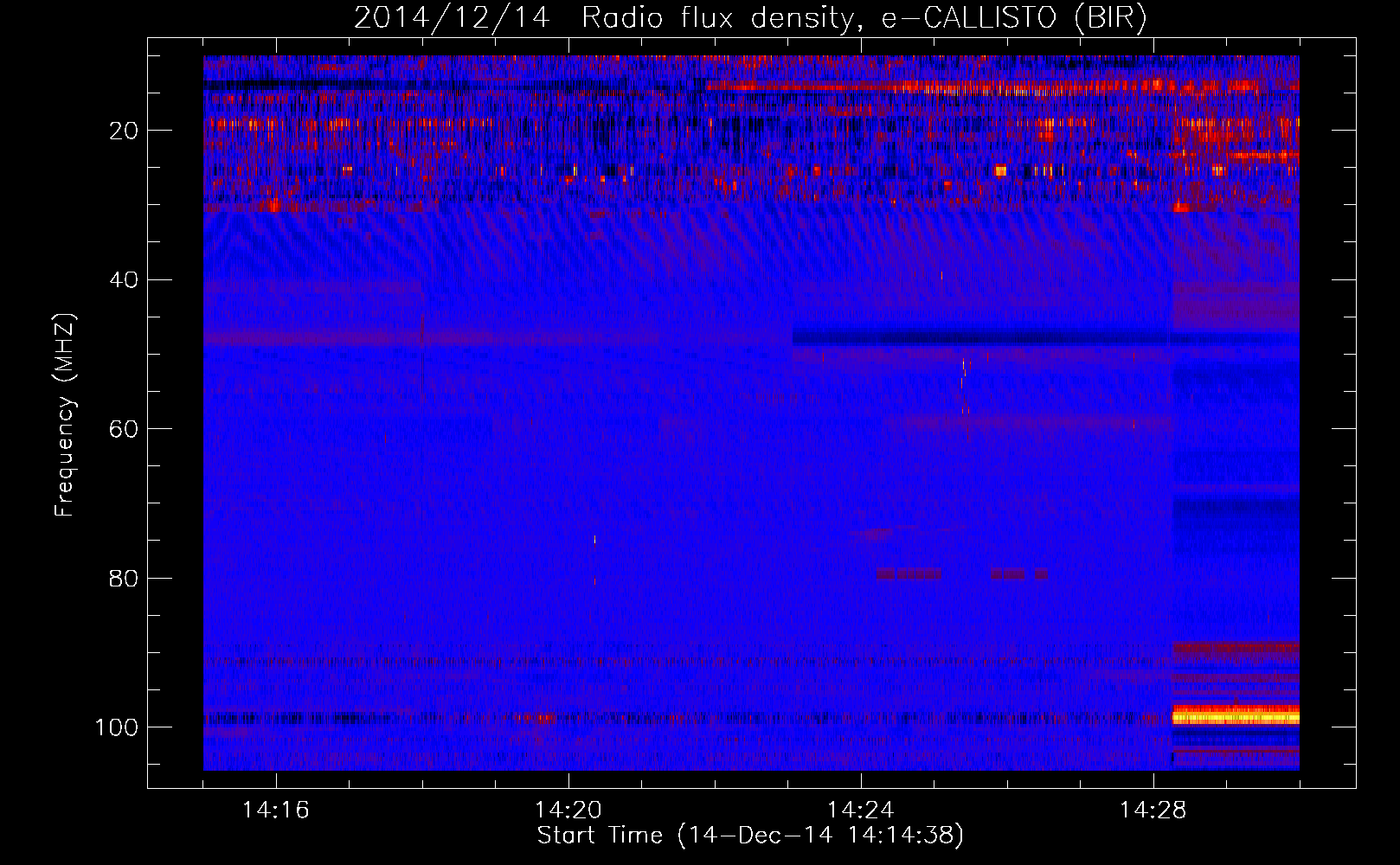1400x865 pixels.
Task: Click the dark horizontal band near 48 MHz
Action: (1045, 337)
